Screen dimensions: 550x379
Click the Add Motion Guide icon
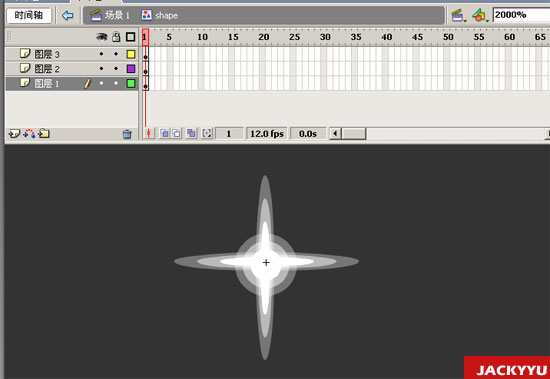tap(29, 134)
